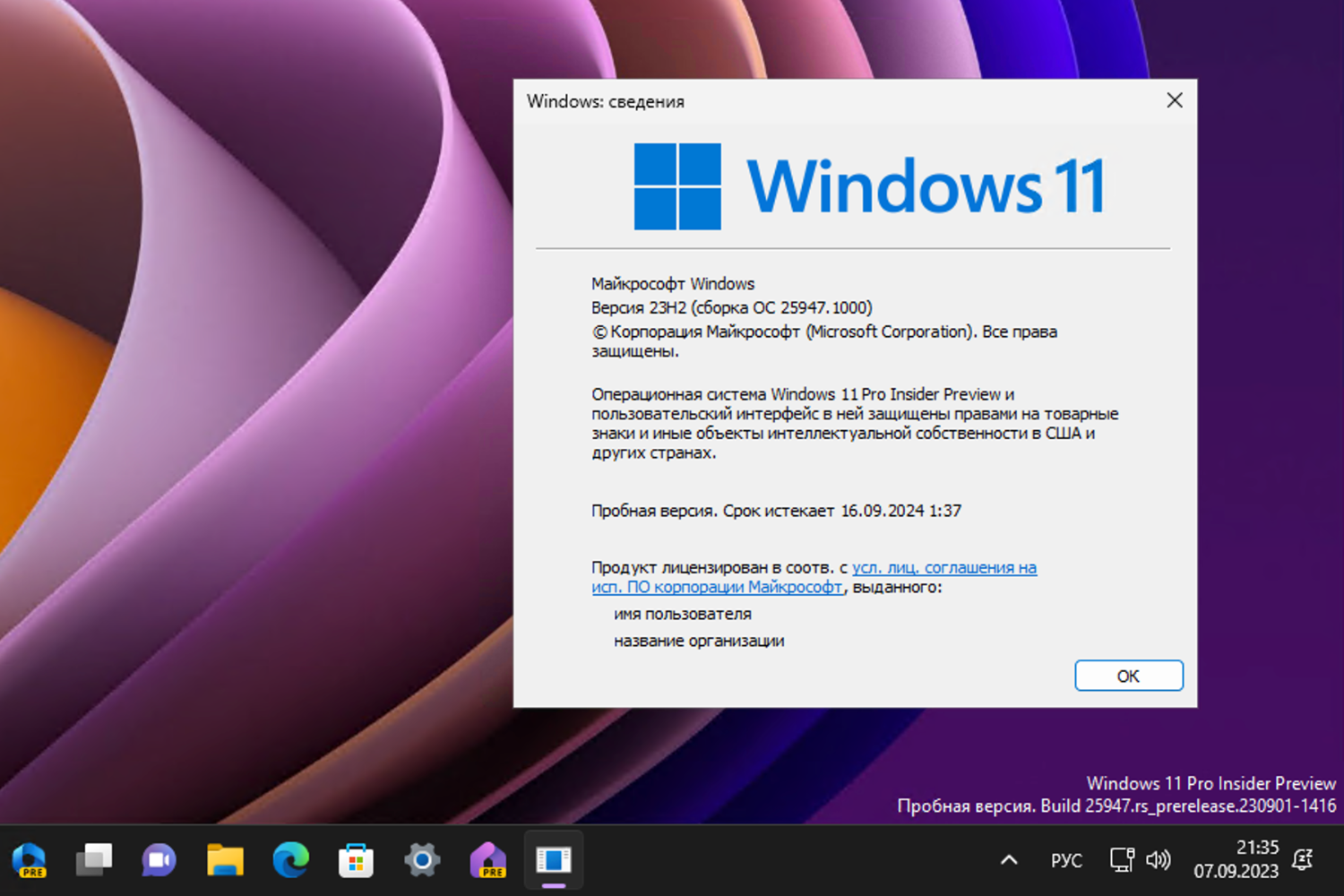The height and width of the screenshot is (896, 1344).
Task: Click the text 'имя пользователя'
Action: pyautogui.click(x=683, y=615)
